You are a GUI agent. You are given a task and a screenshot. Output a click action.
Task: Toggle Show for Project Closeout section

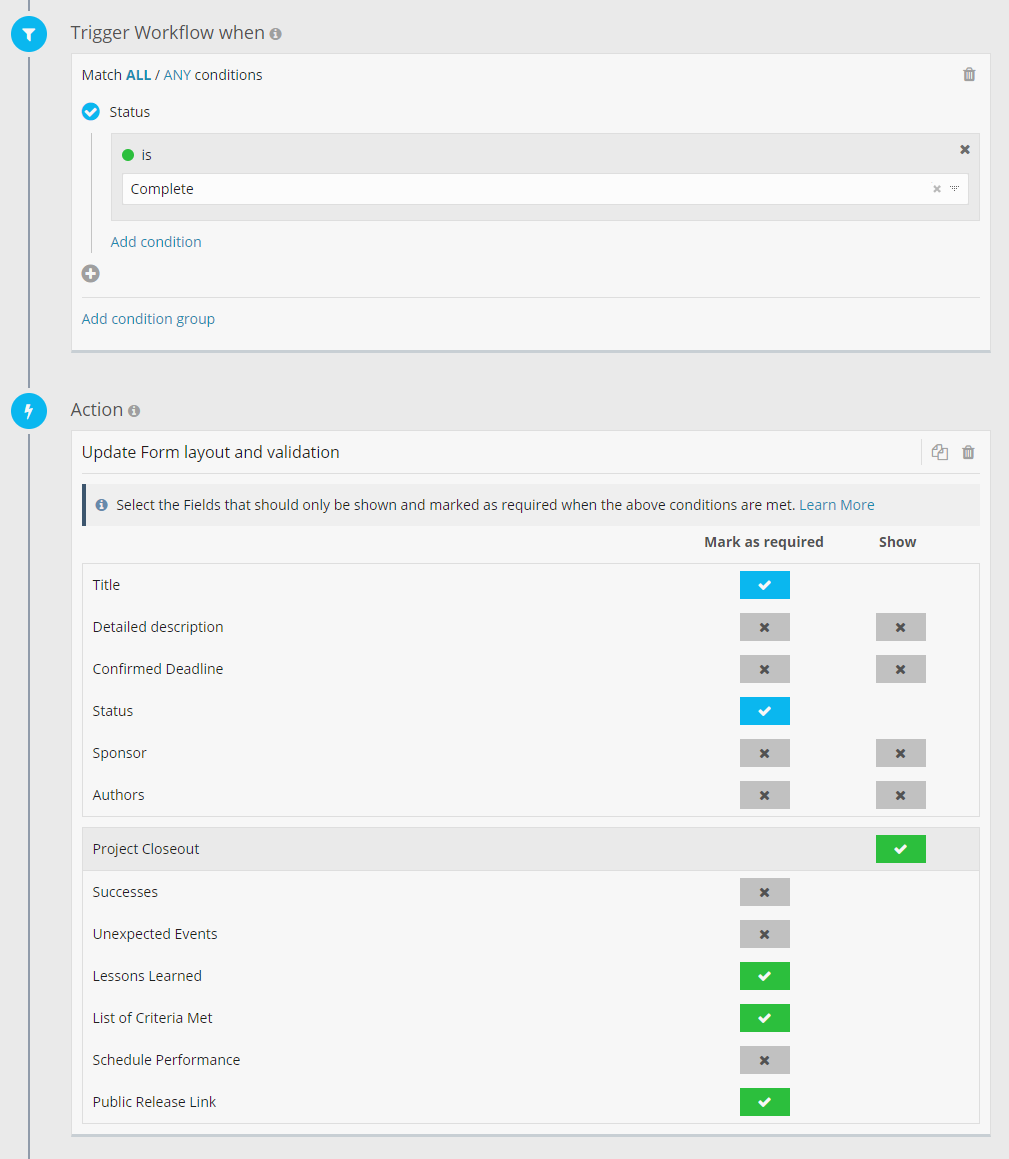click(x=900, y=849)
